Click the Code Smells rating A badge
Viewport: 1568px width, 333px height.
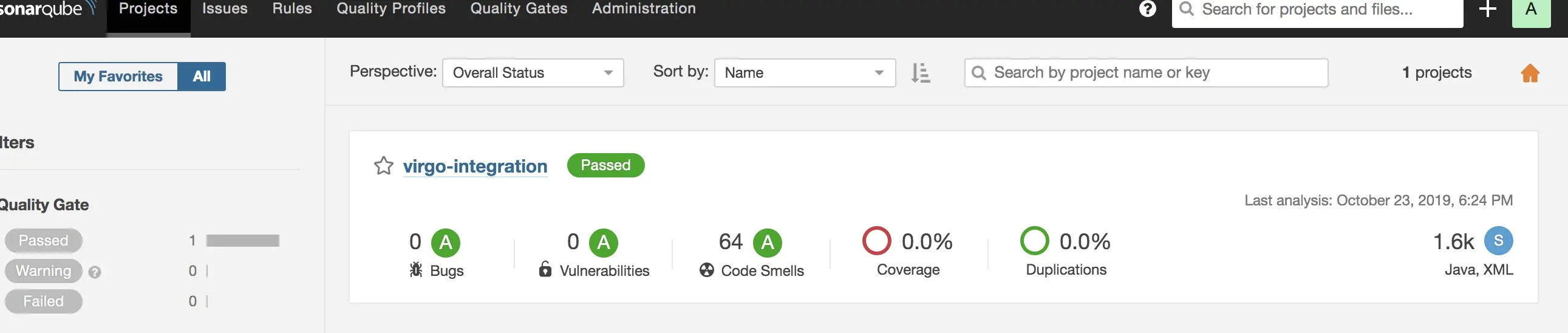pyautogui.click(x=767, y=243)
